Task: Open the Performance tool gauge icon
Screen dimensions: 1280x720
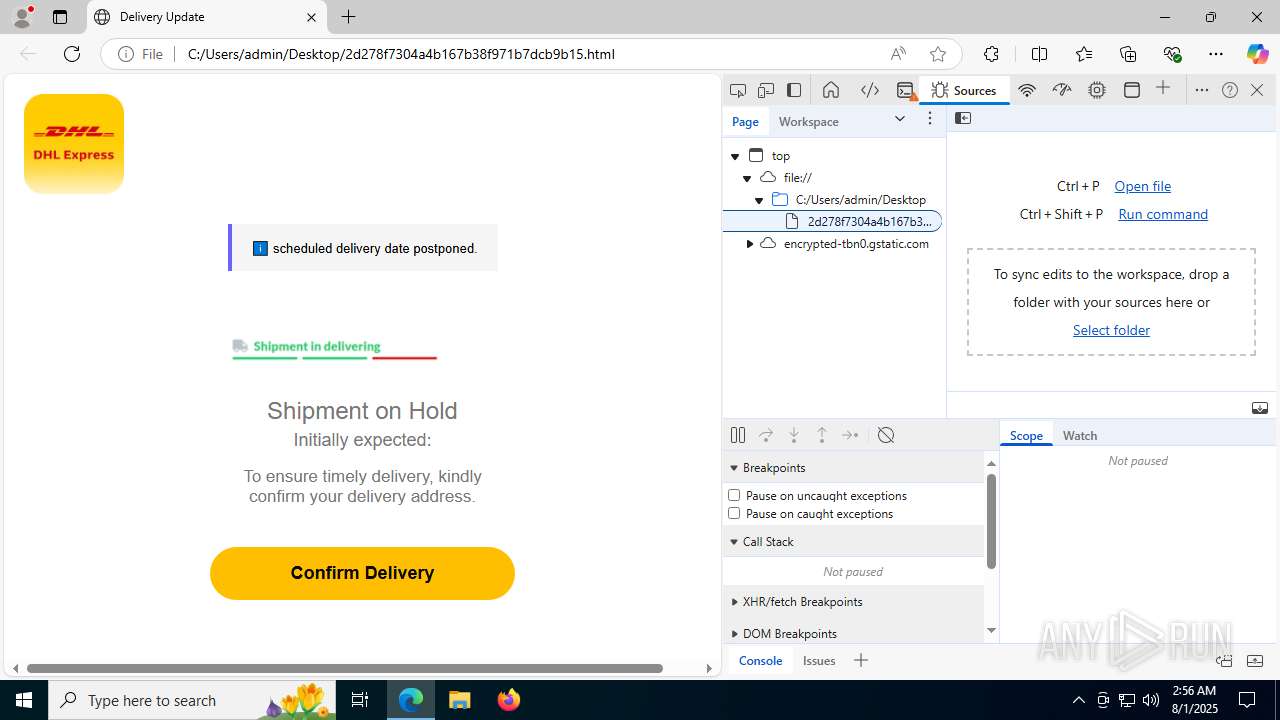Action: 1062,90
